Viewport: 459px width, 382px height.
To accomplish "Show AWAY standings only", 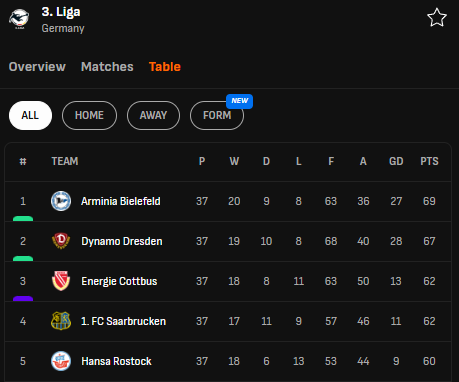I will tap(153, 115).
